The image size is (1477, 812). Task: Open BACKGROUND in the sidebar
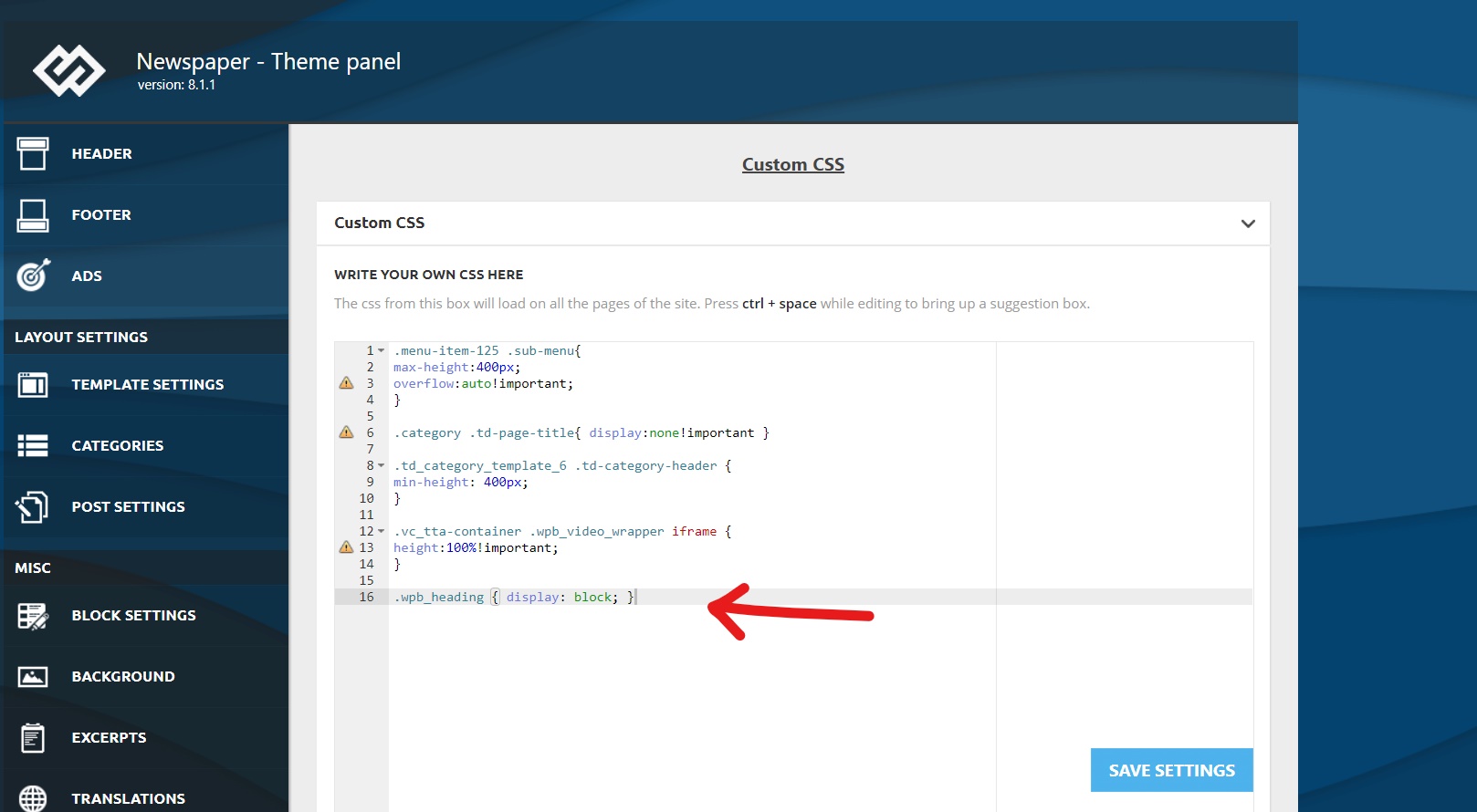point(146,677)
